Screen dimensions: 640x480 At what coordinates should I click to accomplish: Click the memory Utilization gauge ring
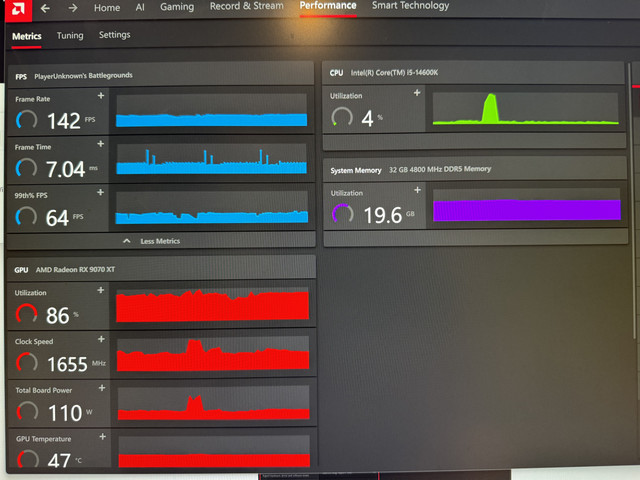[x=343, y=213]
